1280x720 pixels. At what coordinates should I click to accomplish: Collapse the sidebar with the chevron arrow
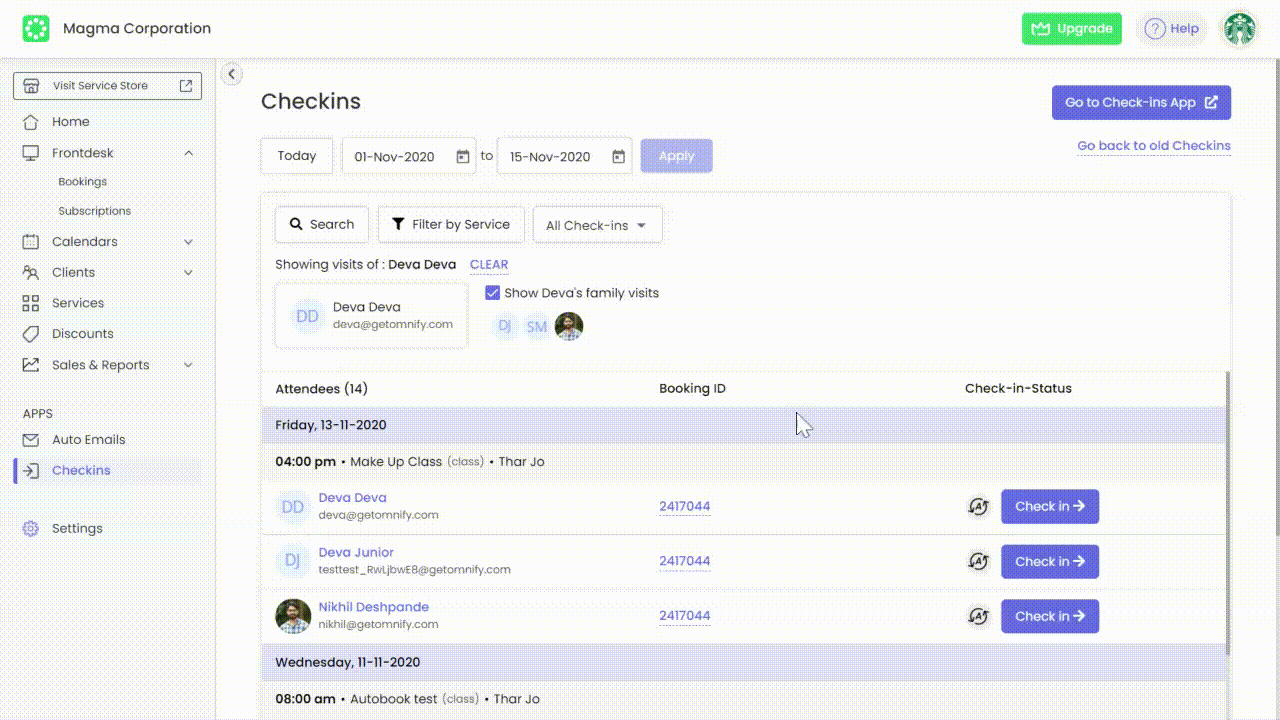(x=231, y=74)
